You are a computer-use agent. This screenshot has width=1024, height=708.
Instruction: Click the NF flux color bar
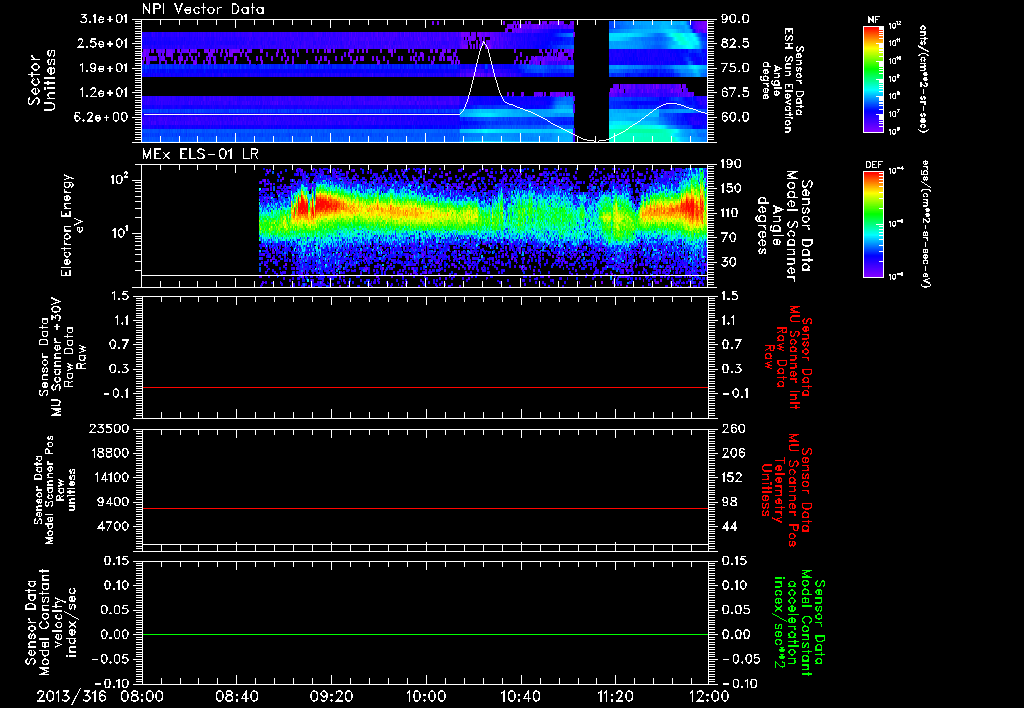pyautogui.click(x=874, y=78)
